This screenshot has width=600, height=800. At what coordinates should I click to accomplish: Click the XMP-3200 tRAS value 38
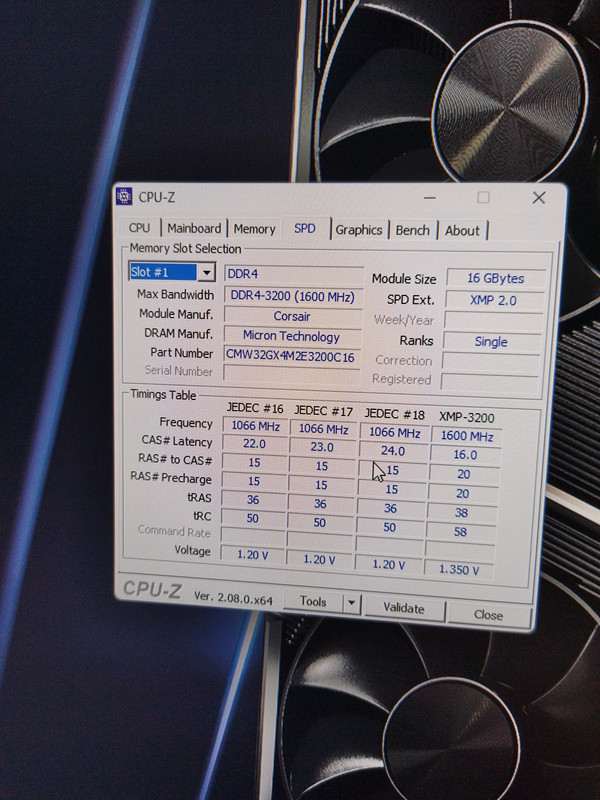coord(461,513)
